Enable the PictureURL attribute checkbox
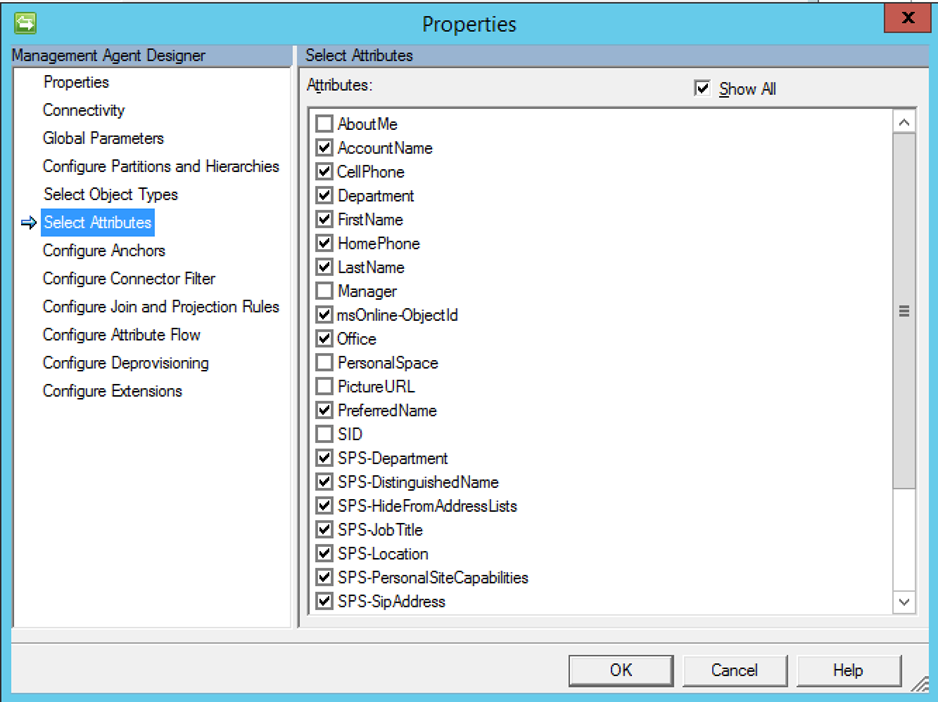The height and width of the screenshot is (702, 938). coord(324,386)
